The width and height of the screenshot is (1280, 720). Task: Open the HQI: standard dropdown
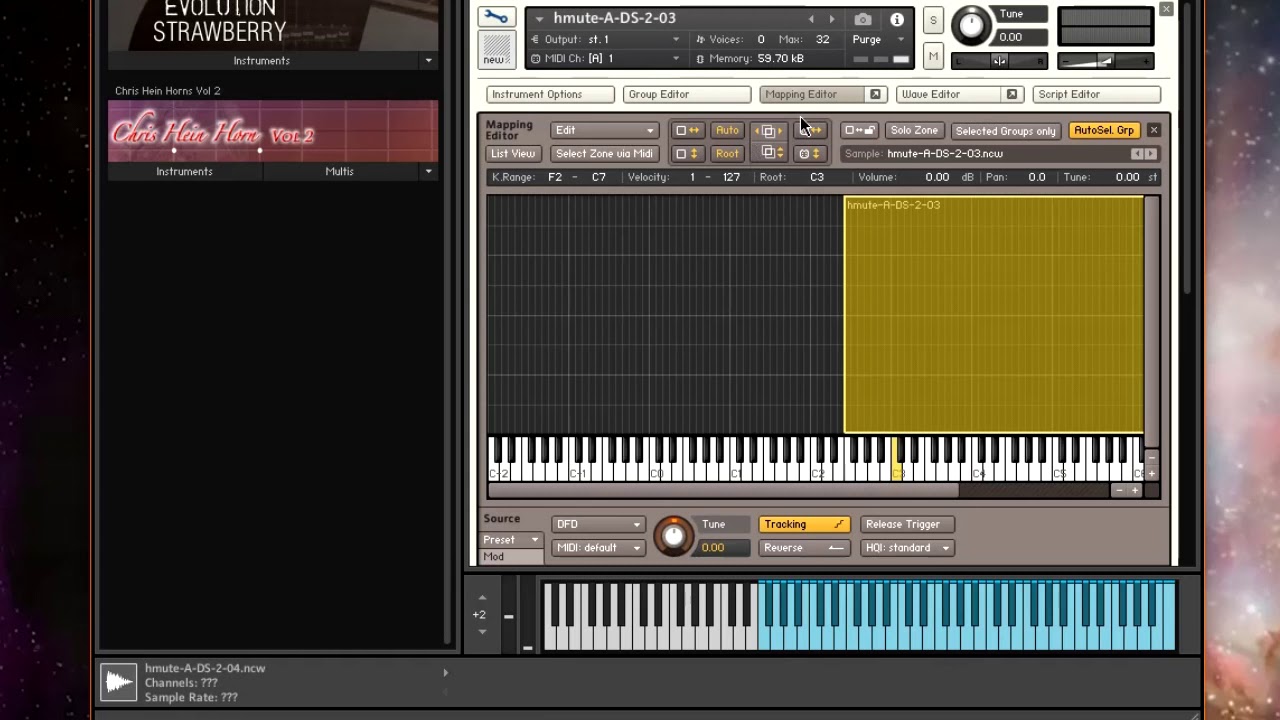click(x=907, y=547)
